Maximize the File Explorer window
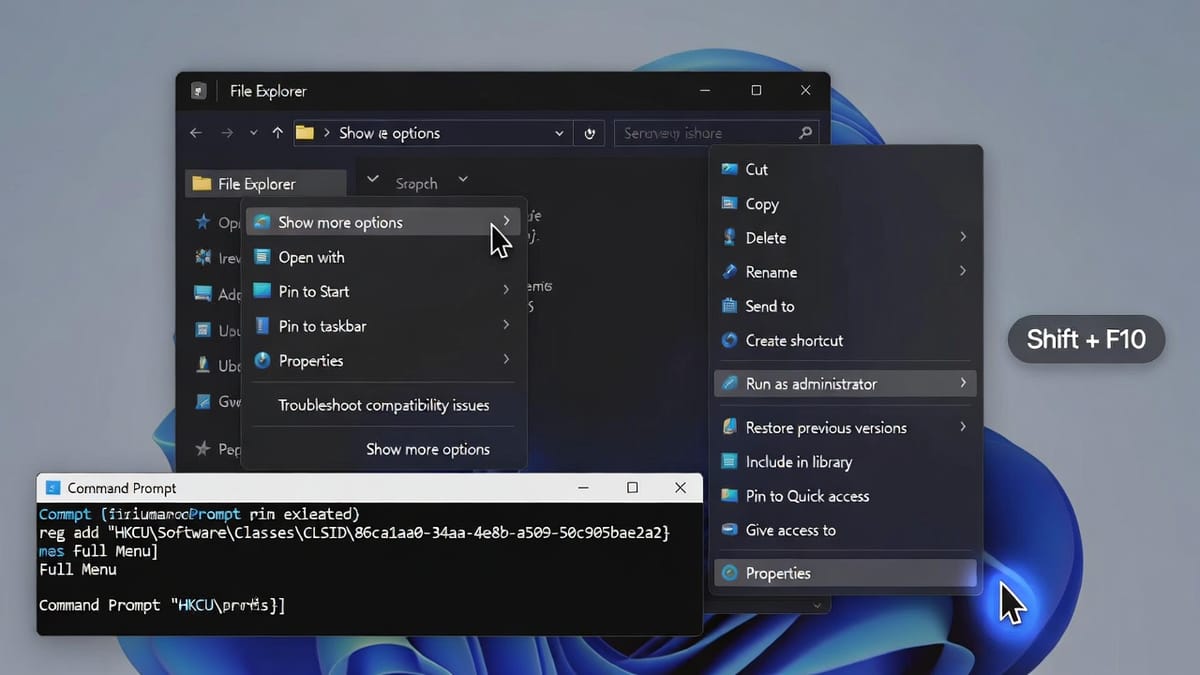This screenshot has width=1200, height=675. pyautogui.click(x=756, y=91)
